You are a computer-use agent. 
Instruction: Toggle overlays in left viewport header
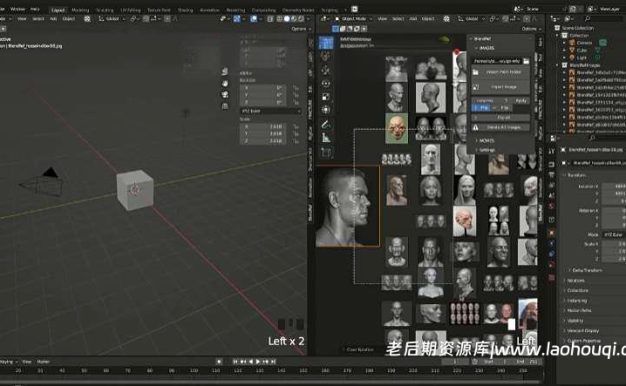[x=254, y=19]
